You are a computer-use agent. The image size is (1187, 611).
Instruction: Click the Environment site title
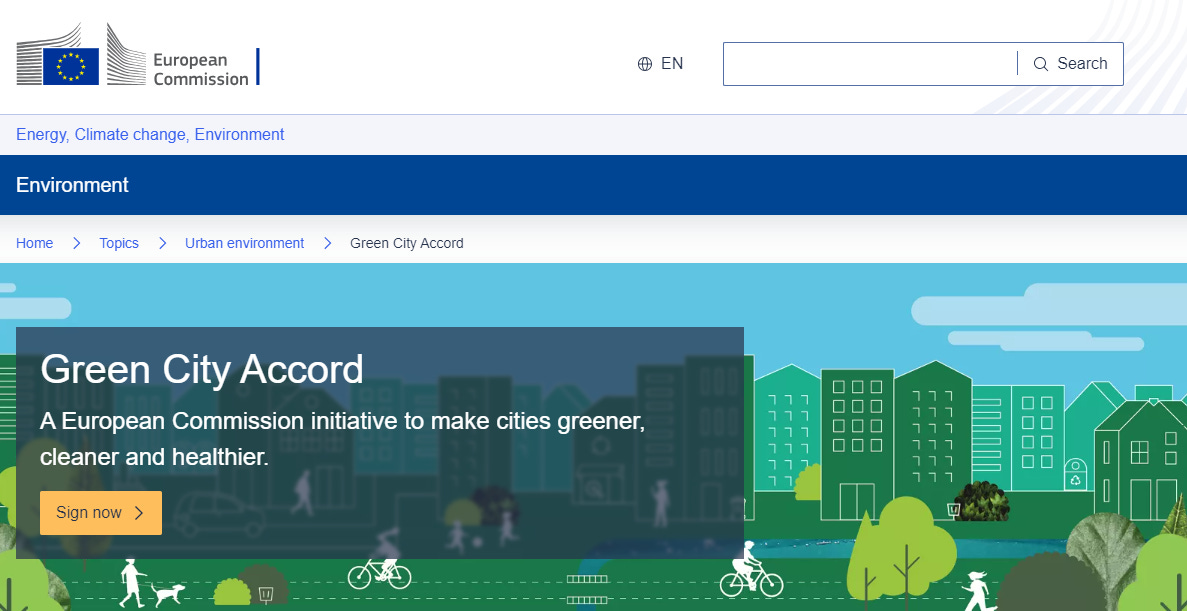point(73,185)
